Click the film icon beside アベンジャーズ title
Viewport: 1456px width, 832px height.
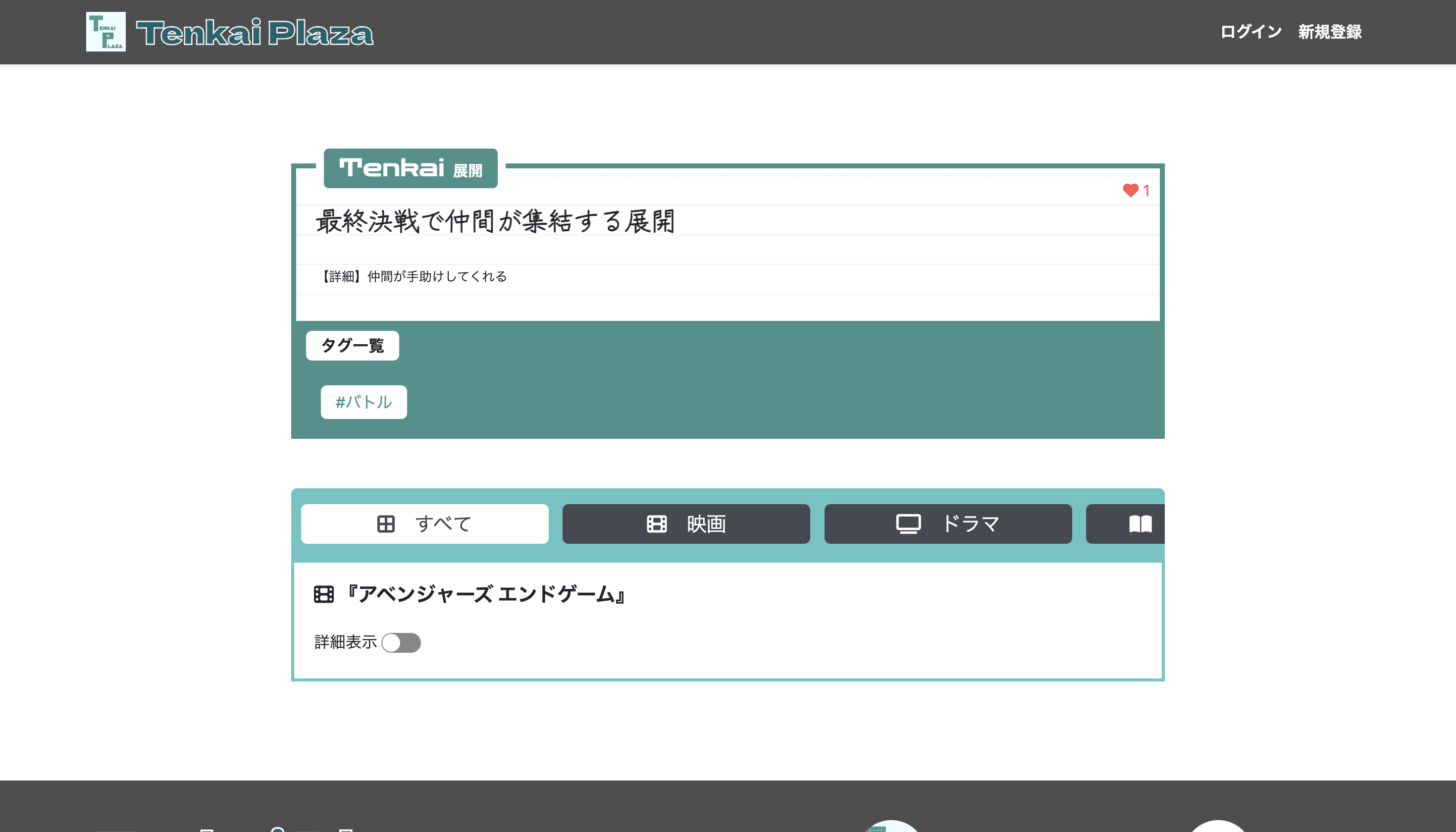pos(324,594)
